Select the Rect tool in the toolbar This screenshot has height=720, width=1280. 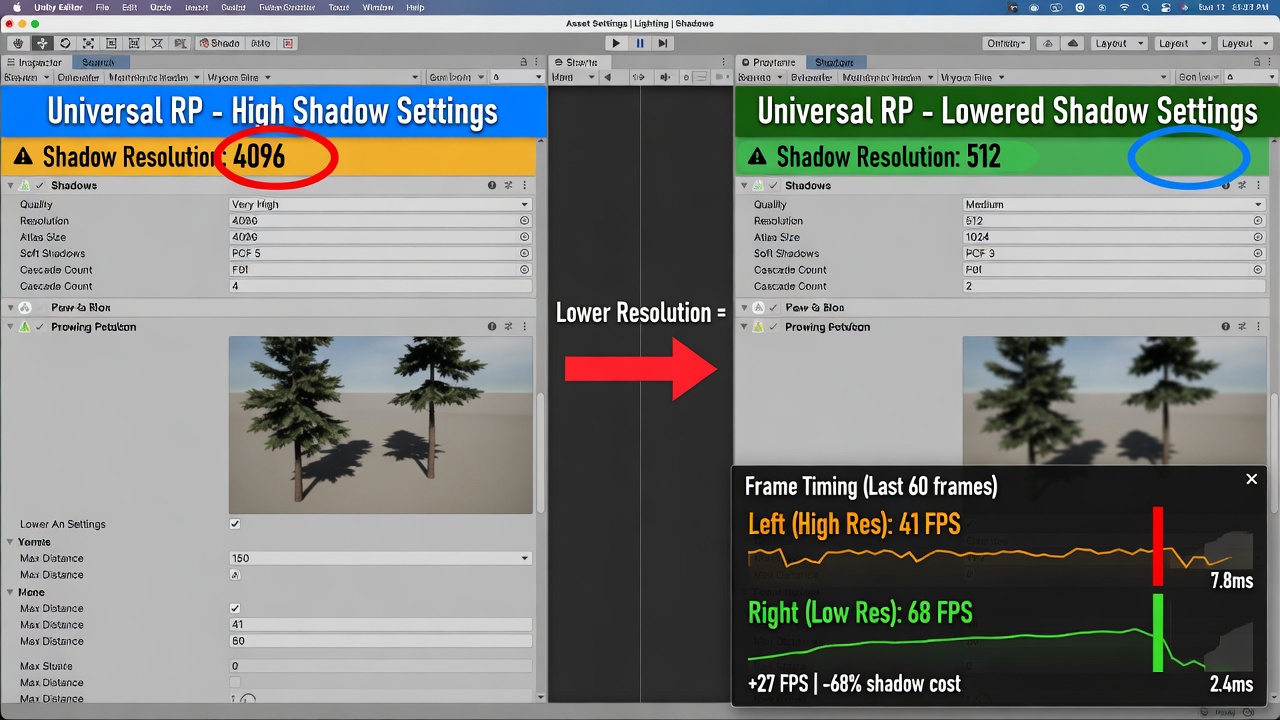pyautogui.click(x=111, y=43)
